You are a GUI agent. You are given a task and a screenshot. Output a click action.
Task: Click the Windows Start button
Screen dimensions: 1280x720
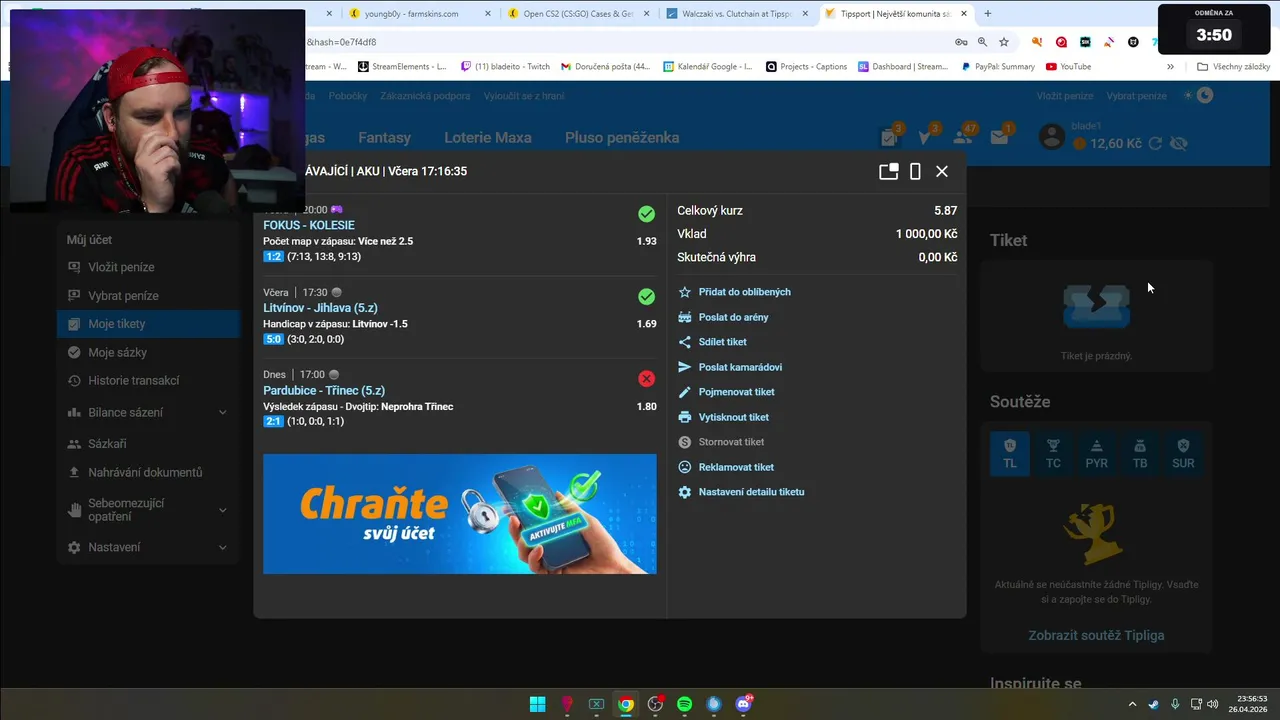click(537, 704)
